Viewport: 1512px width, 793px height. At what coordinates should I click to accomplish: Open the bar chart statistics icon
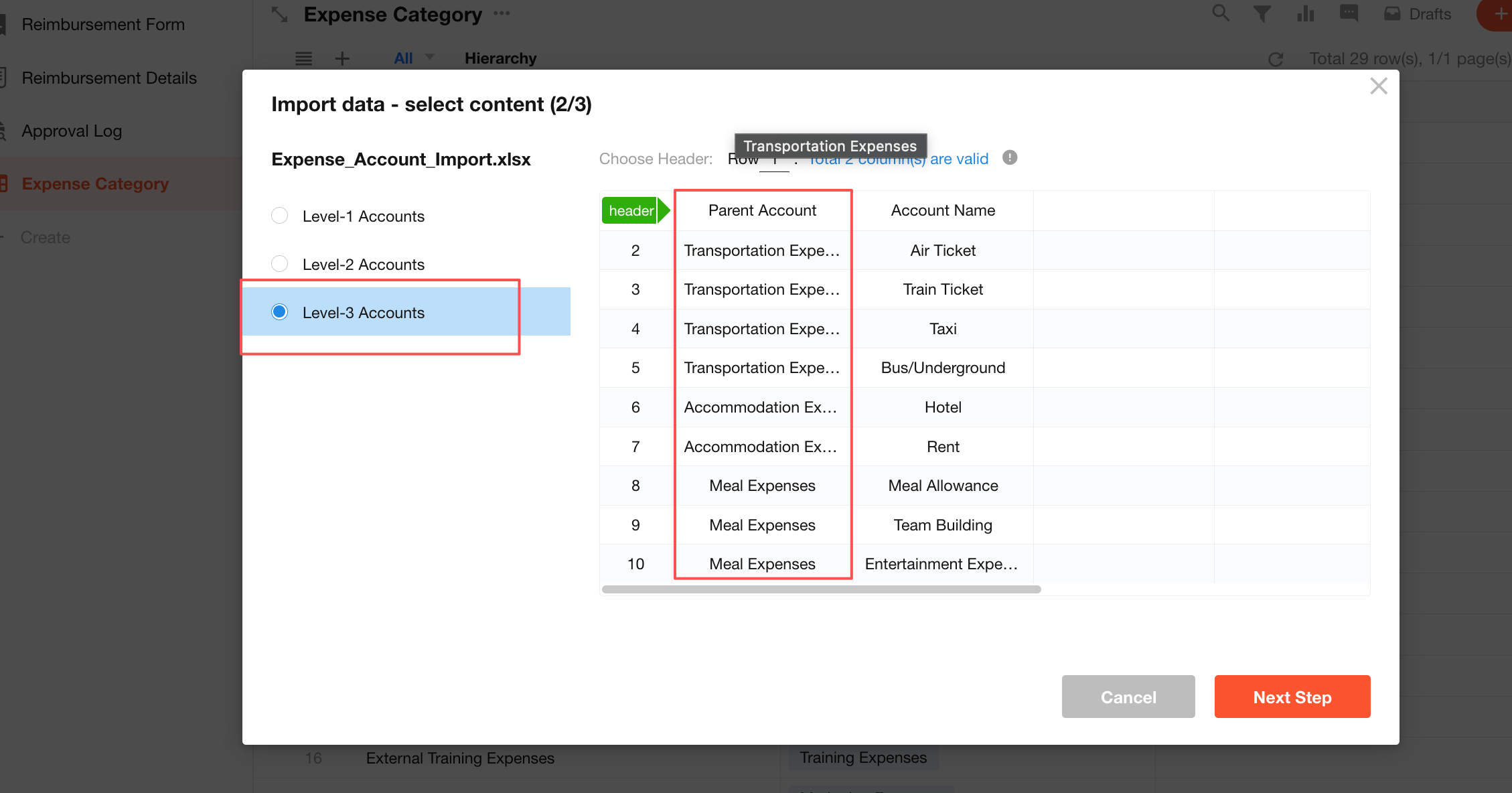point(1305,13)
